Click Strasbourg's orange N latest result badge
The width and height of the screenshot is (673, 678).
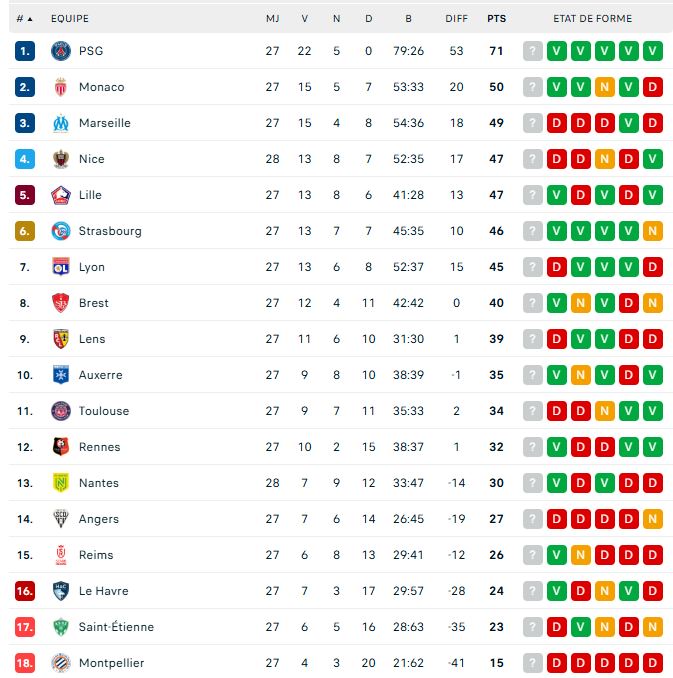click(653, 231)
